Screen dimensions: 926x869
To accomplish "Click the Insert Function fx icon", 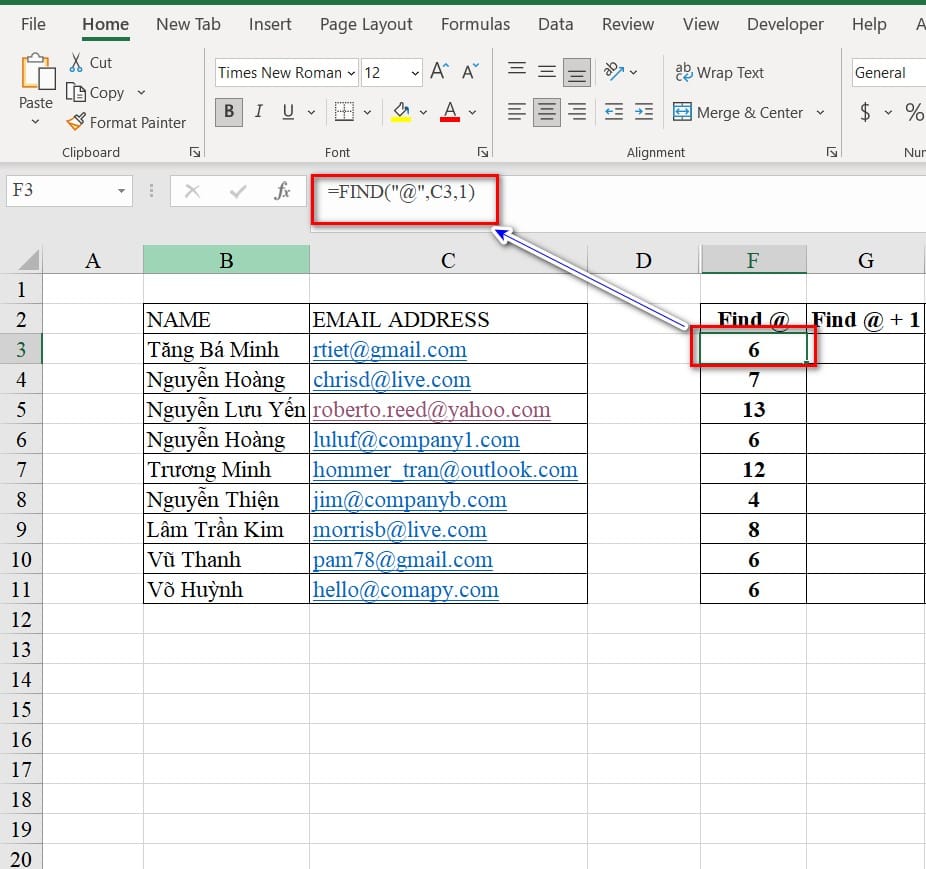I will [x=283, y=191].
